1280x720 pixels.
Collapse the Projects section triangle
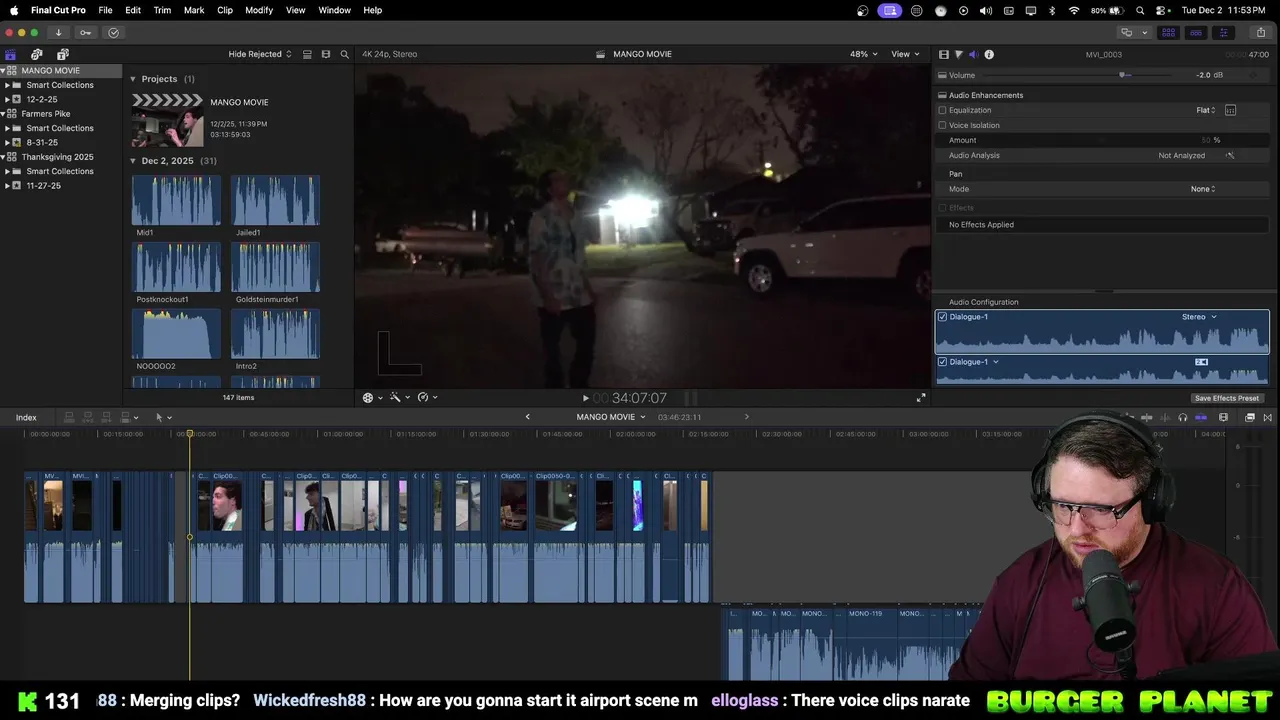pyautogui.click(x=133, y=79)
